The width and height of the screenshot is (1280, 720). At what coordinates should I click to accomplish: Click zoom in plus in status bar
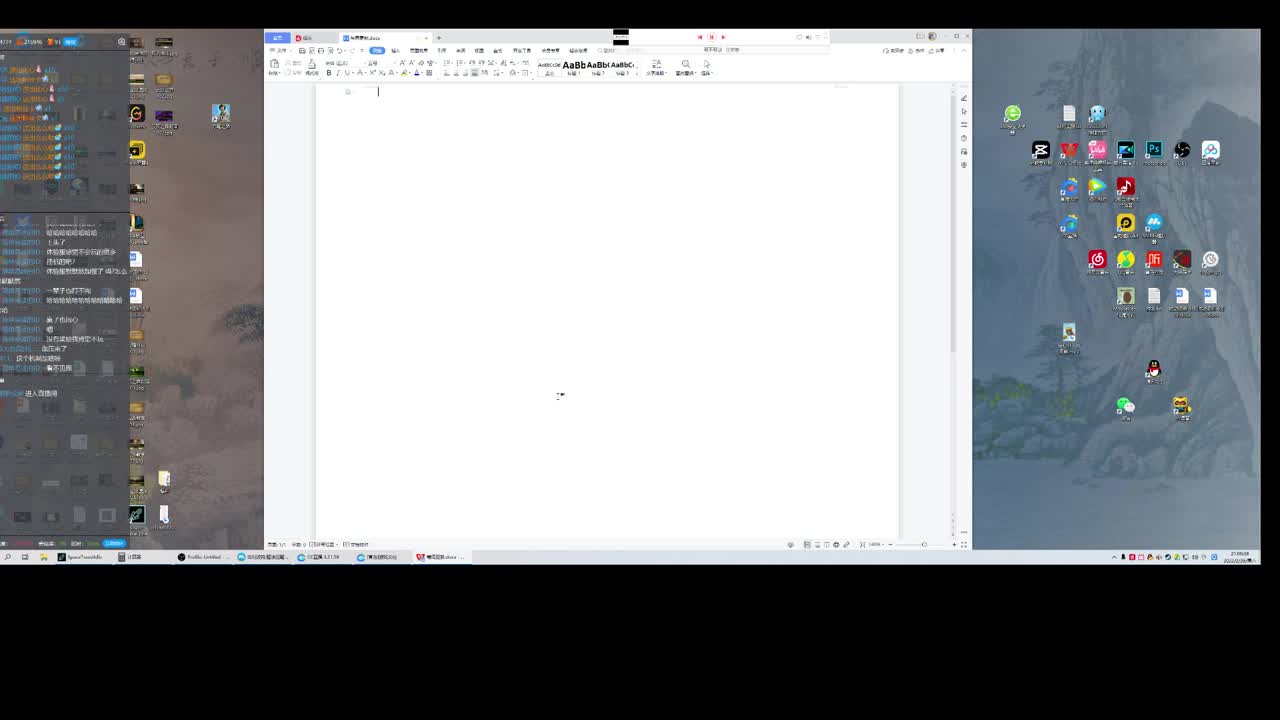pos(954,545)
